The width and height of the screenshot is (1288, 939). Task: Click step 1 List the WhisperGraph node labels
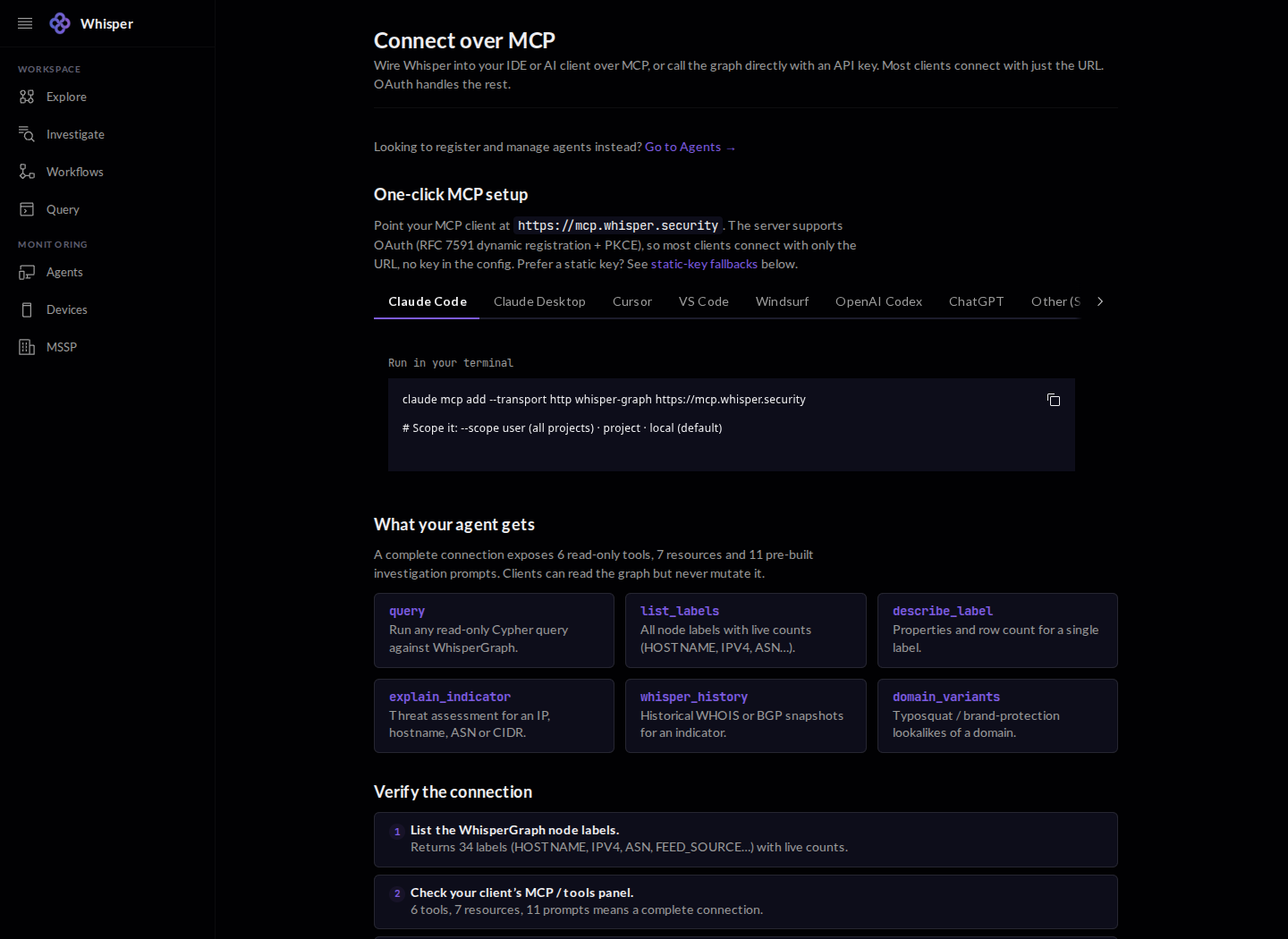(x=746, y=840)
